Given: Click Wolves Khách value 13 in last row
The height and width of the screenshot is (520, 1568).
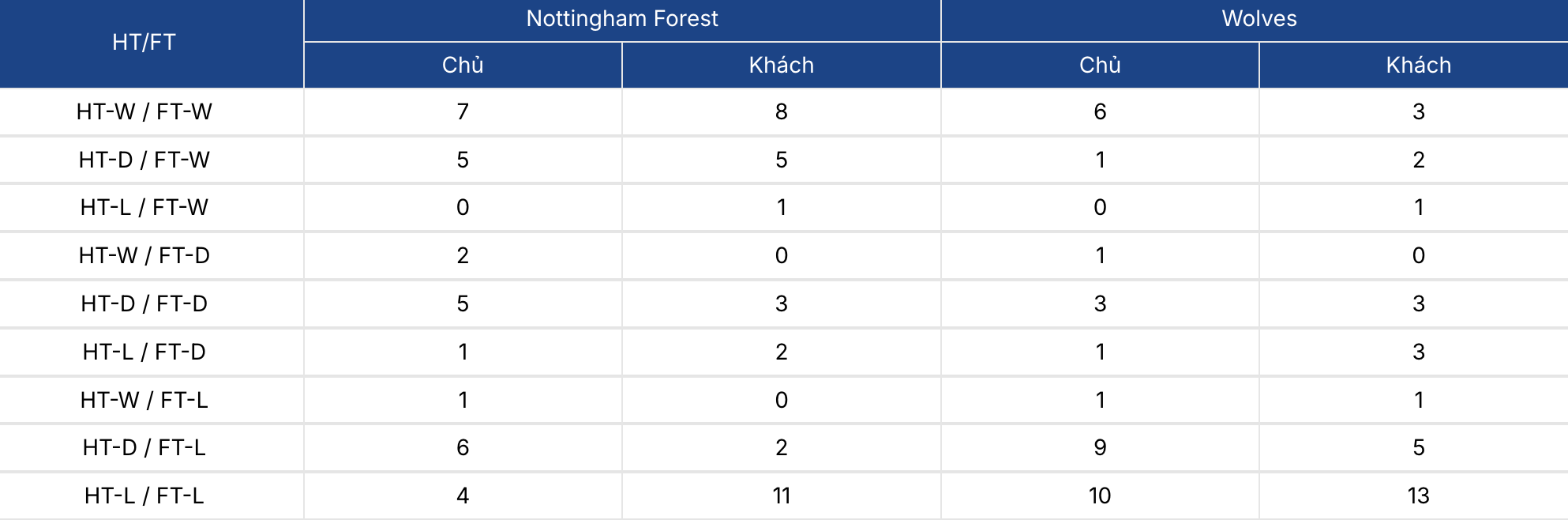Looking at the screenshot, I should click(x=1418, y=496).
